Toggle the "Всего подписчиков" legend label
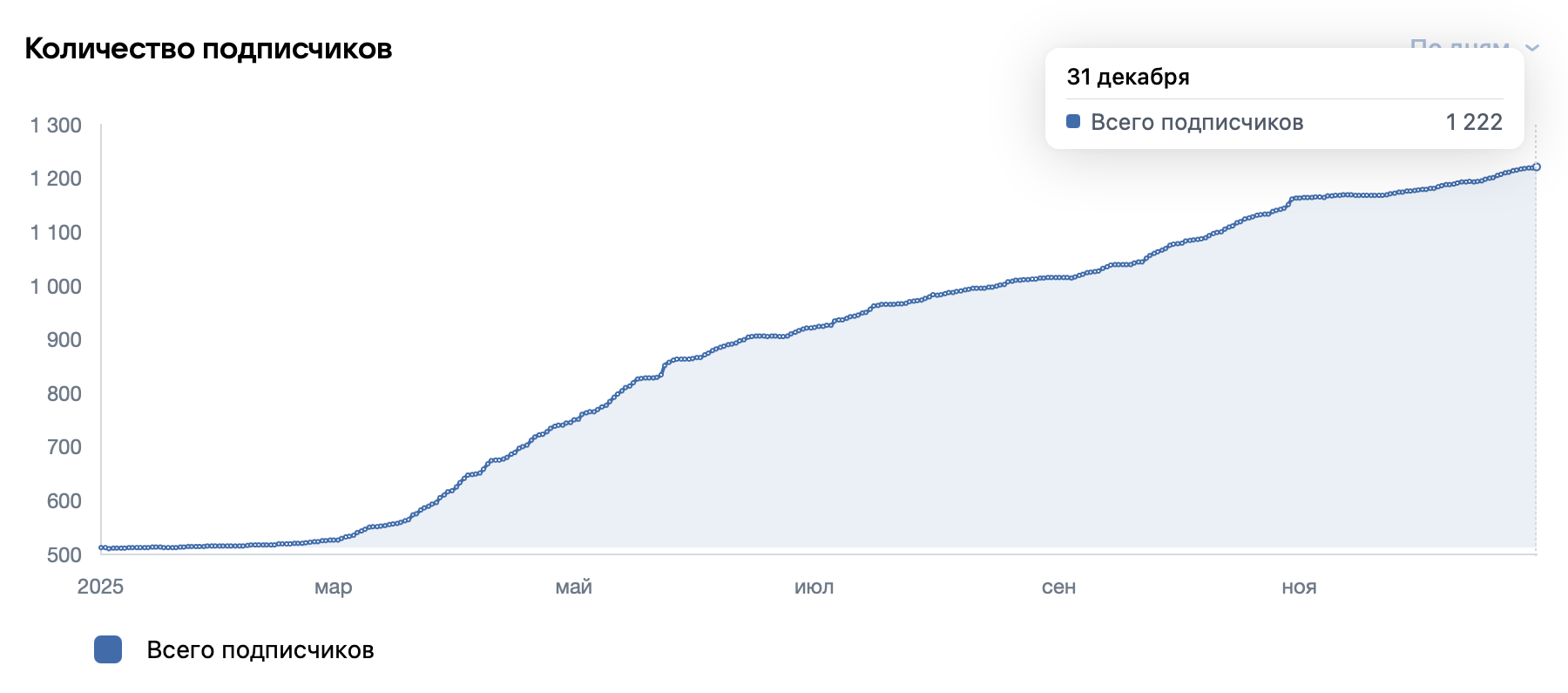 pos(260,650)
